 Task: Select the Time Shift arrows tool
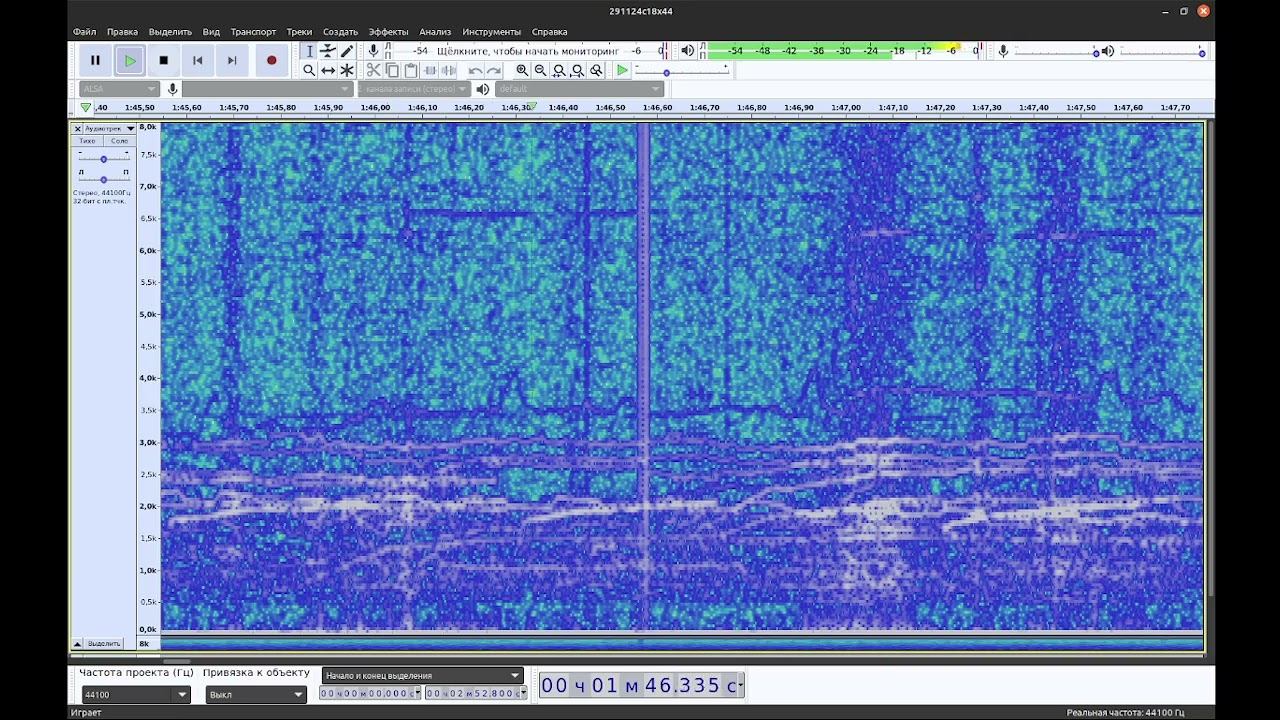coord(328,70)
